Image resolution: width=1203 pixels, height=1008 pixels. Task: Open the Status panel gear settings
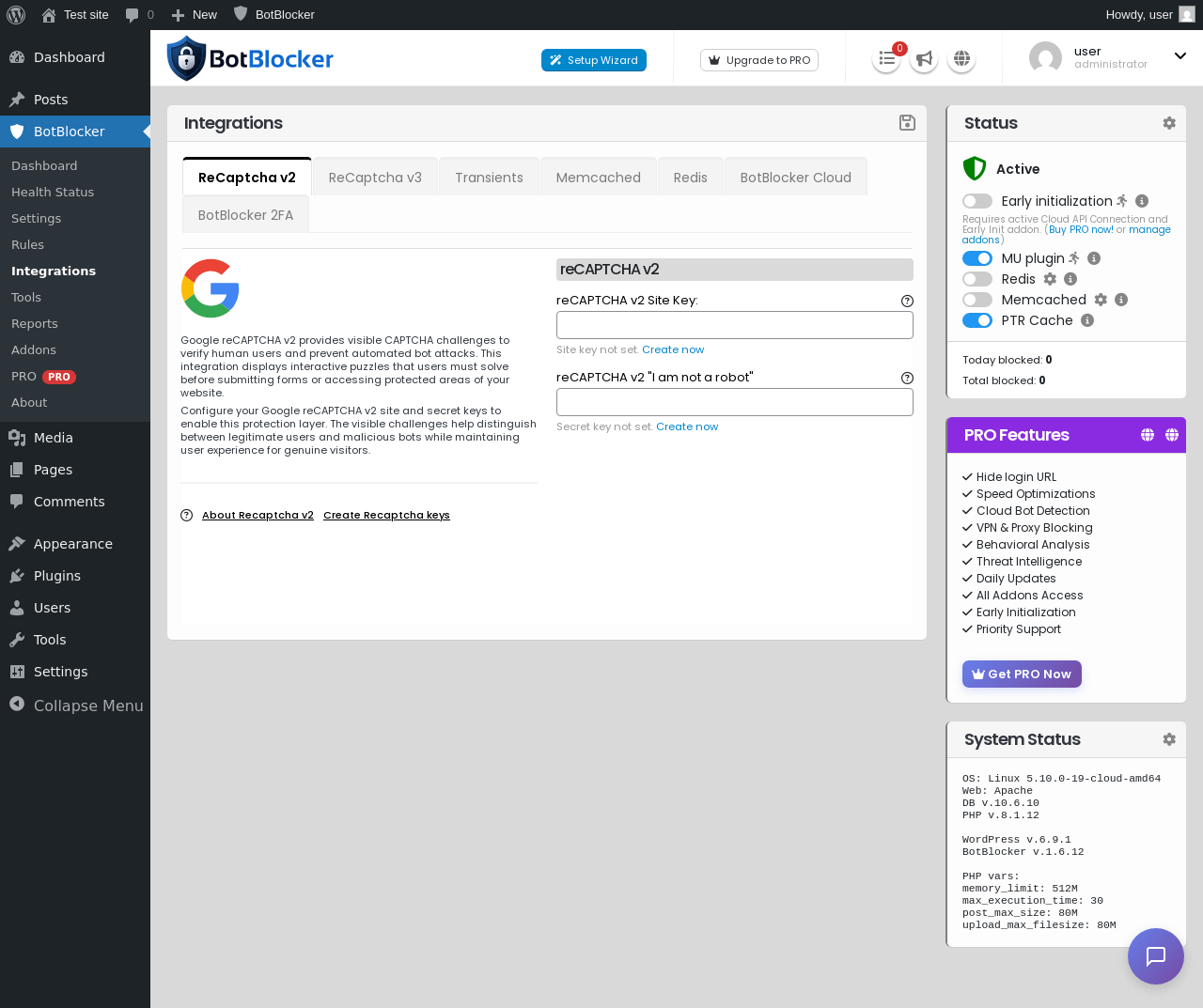pyautogui.click(x=1169, y=123)
